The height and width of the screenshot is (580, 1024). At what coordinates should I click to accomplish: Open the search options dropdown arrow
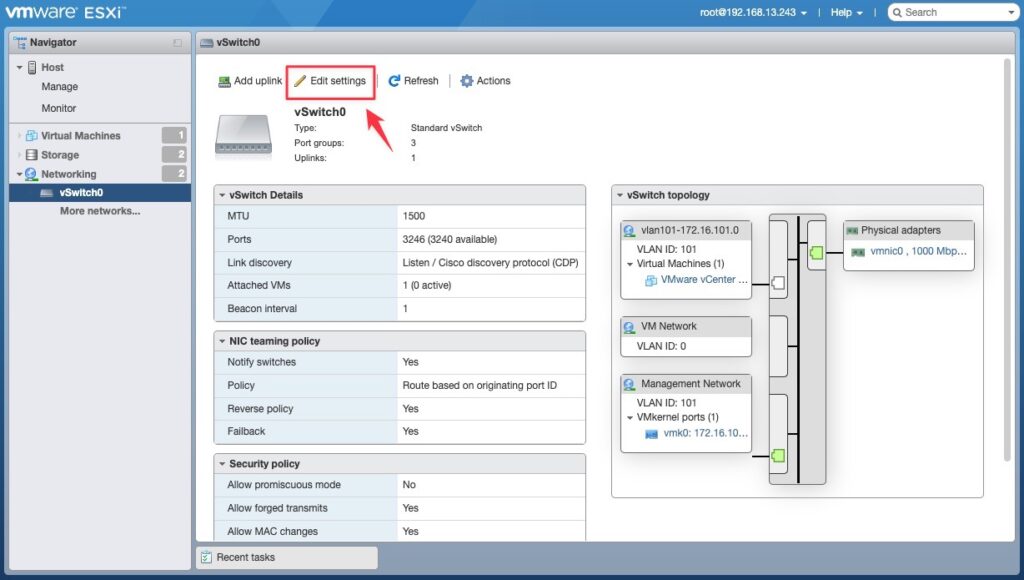[x=1012, y=12]
